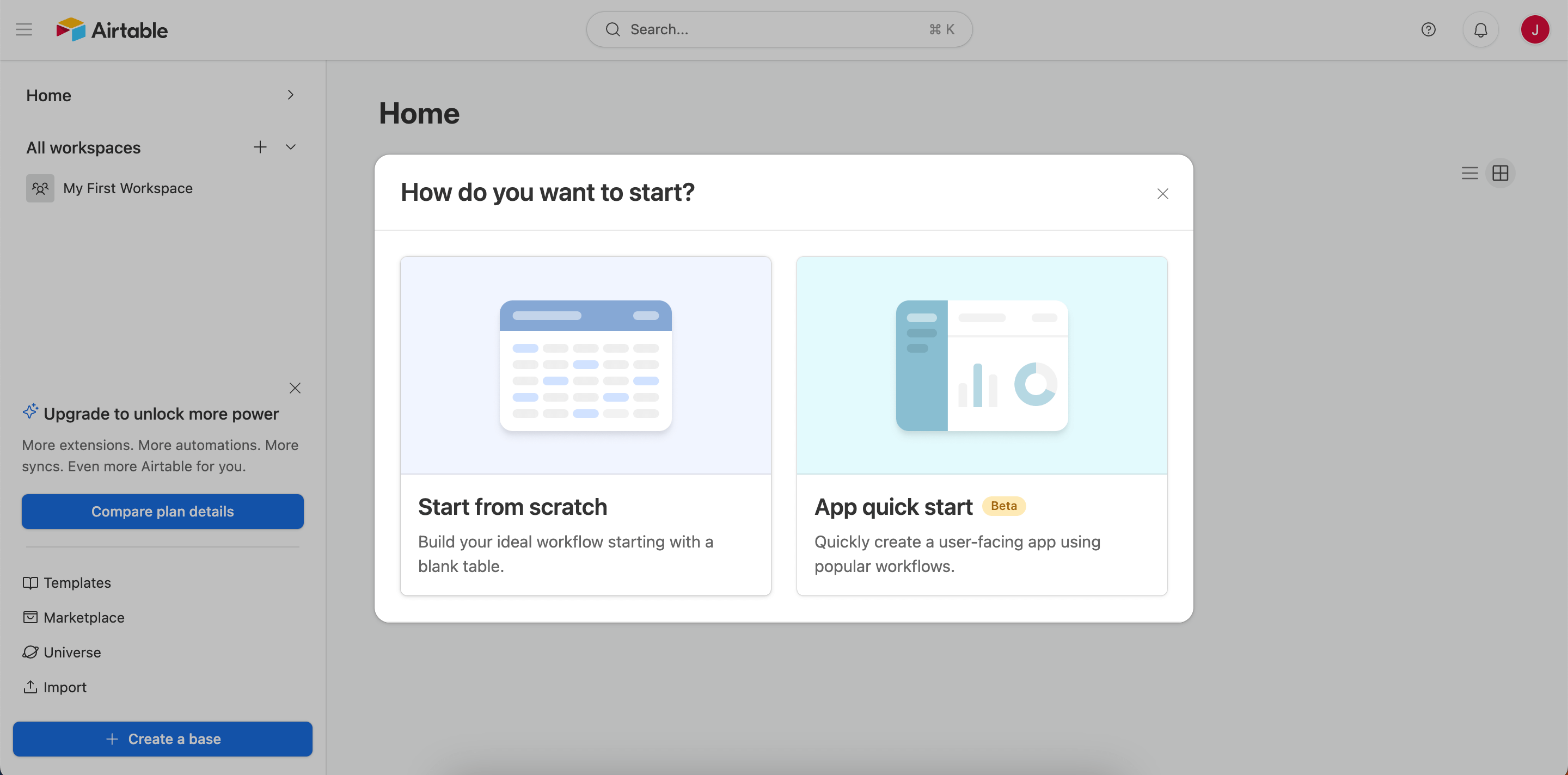Switch to list view layout
This screenshot has height=775, width=1568.
pyautogui.click(x=1469, y=174)
